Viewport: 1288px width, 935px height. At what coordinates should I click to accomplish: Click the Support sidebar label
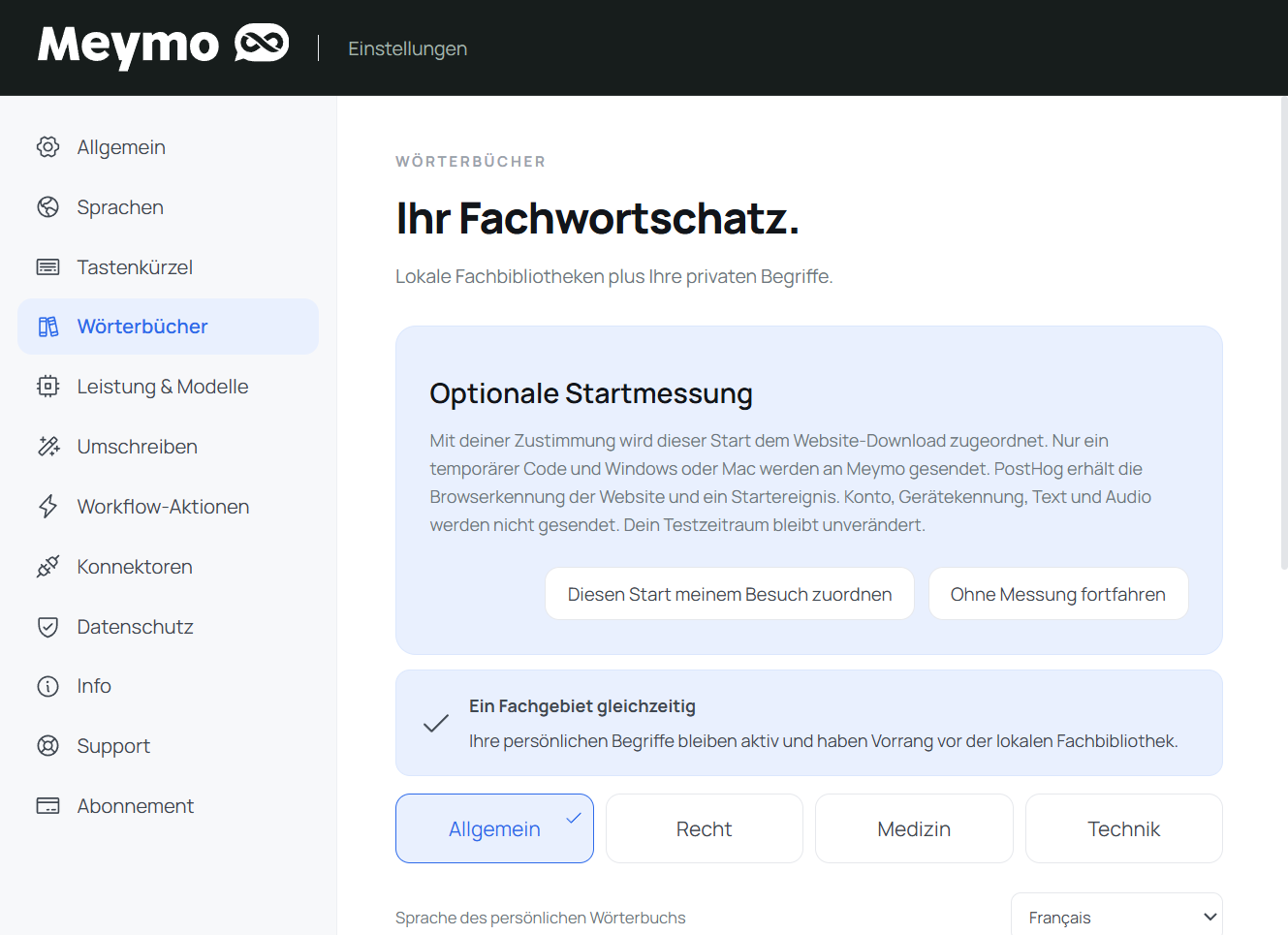[x=113, y=746]
